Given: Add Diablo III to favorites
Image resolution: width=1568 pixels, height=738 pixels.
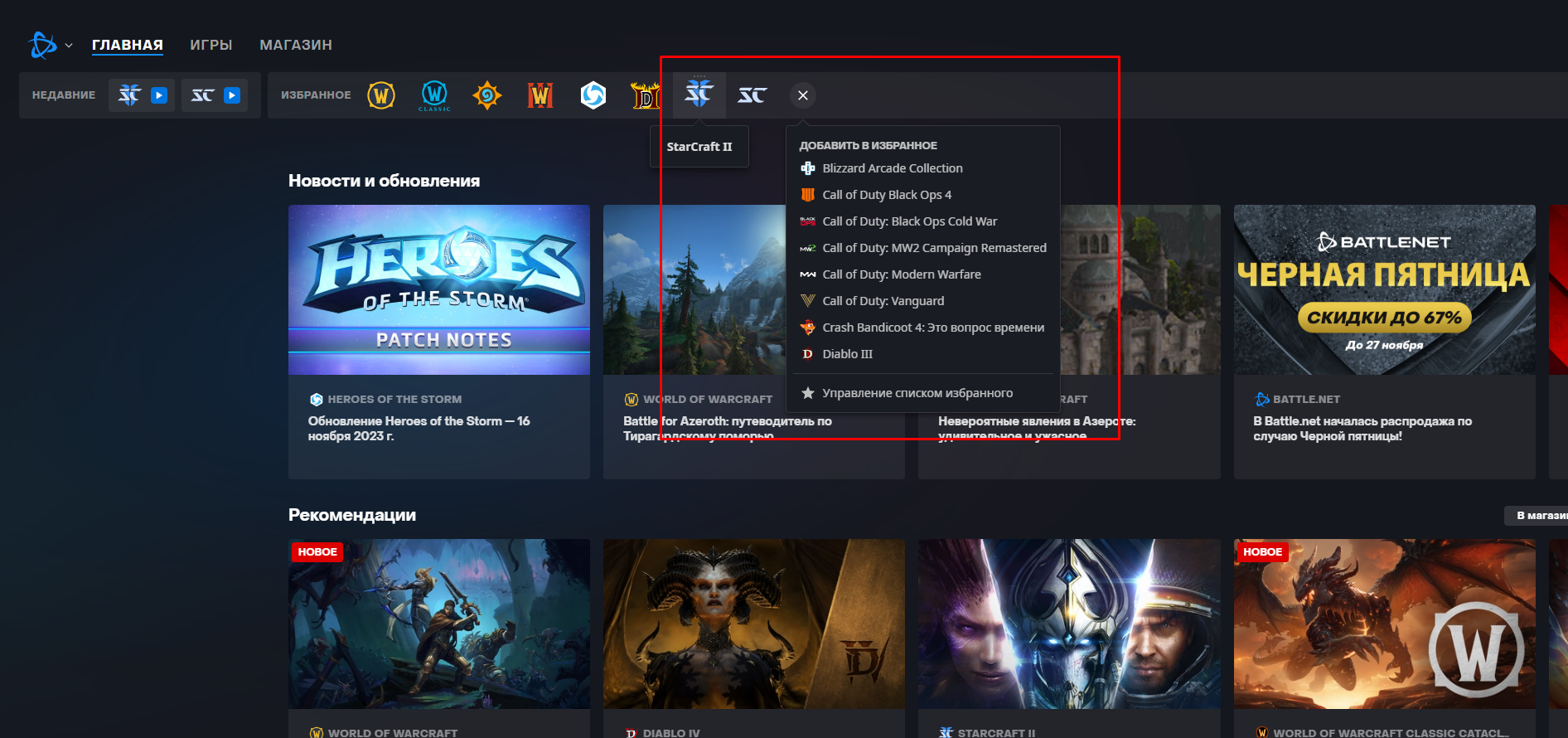Looking at the screenshot, I should pyautogui.click(x=923, y=354).
